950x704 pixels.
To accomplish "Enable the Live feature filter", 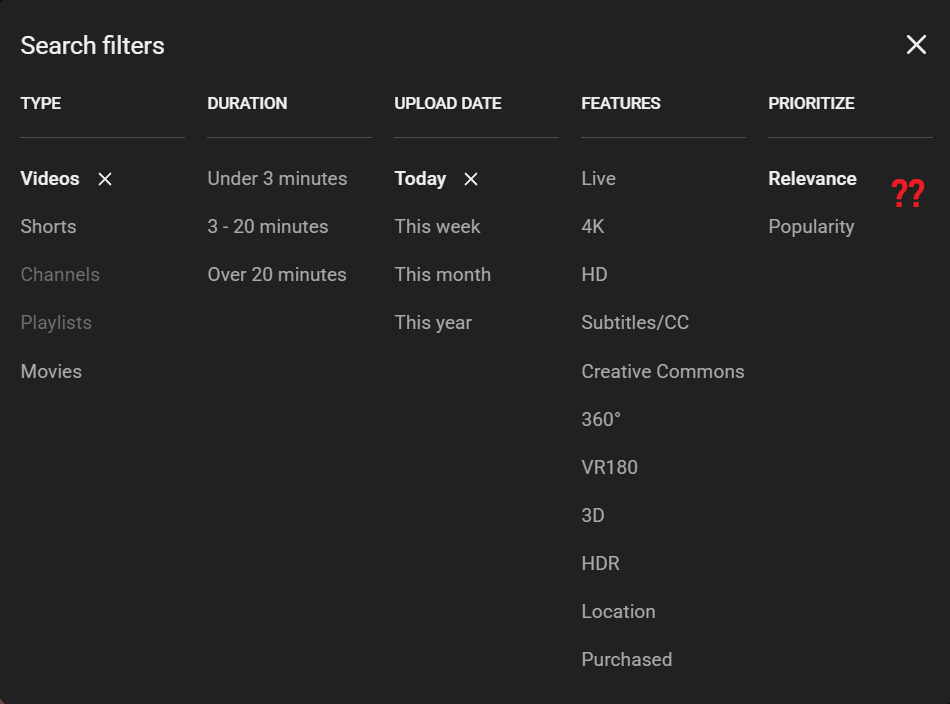I will coord(598,179).
